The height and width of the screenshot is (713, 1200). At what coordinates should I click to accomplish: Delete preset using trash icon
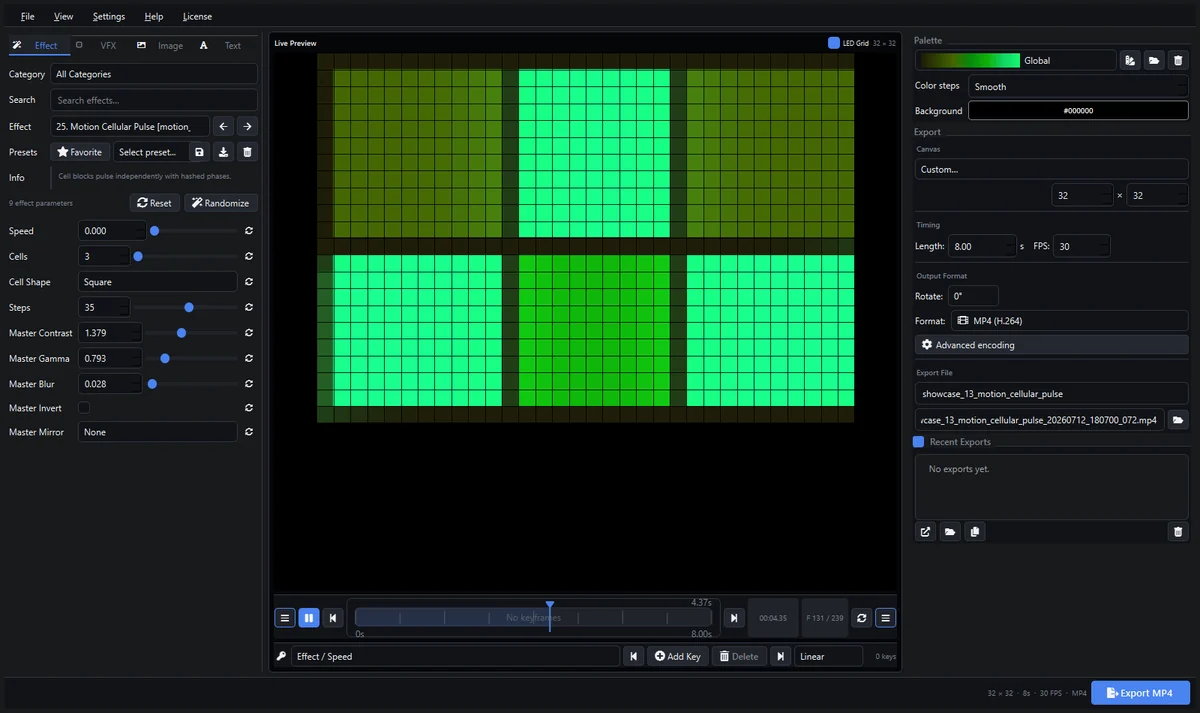[248, 152]
